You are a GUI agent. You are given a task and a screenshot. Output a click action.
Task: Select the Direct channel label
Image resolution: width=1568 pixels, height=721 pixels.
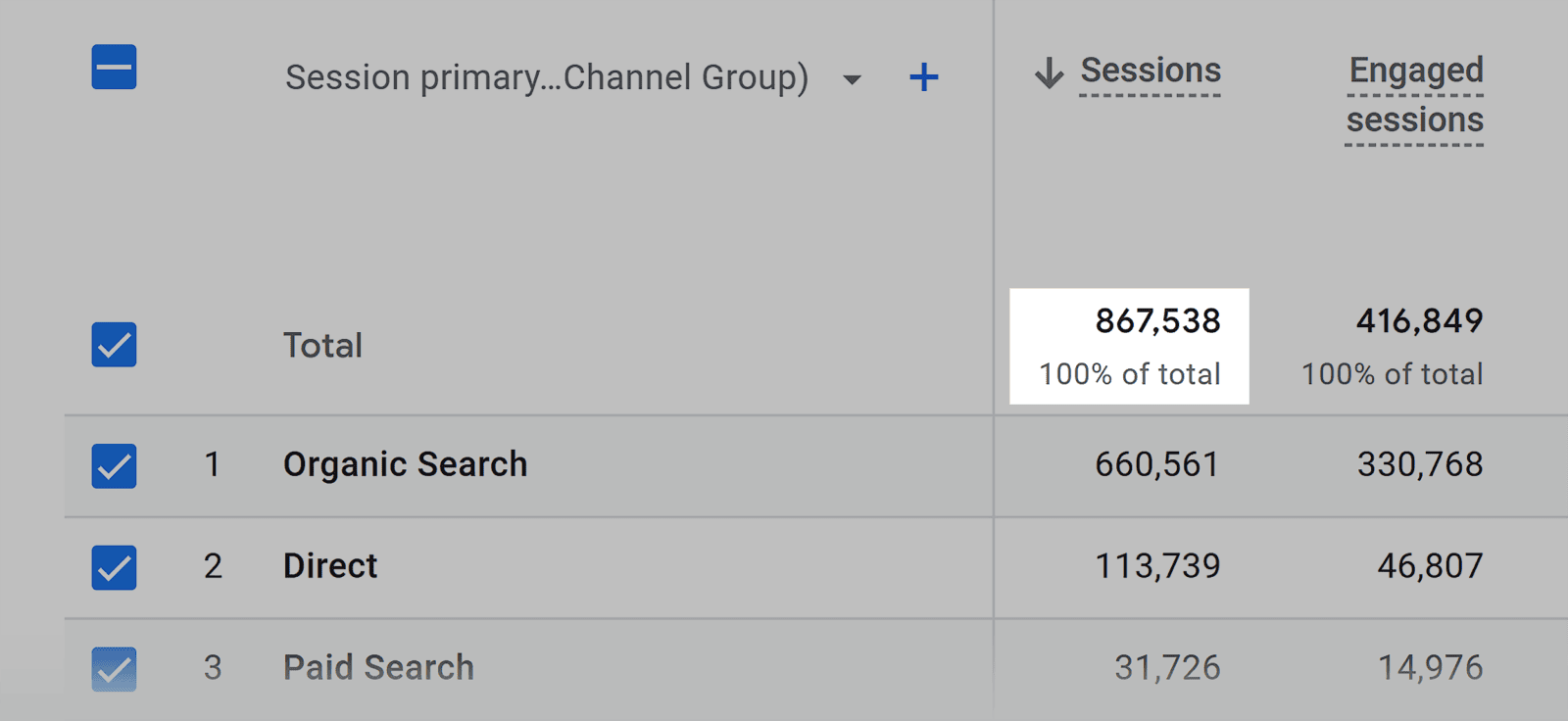329,565
